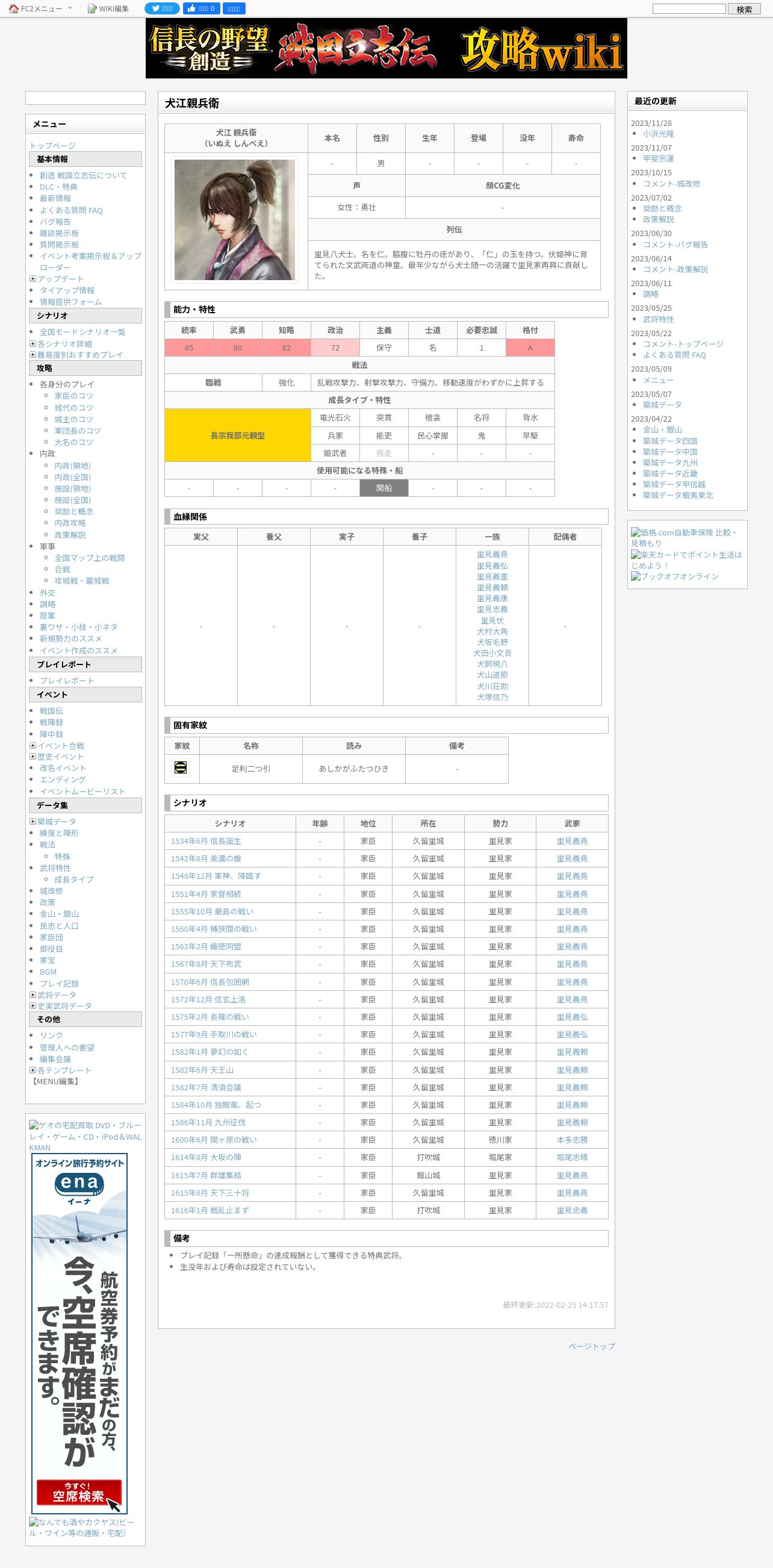Open よくある質問 FAQ menu link
Viewport: 773px width, 1568px height.
71,211
